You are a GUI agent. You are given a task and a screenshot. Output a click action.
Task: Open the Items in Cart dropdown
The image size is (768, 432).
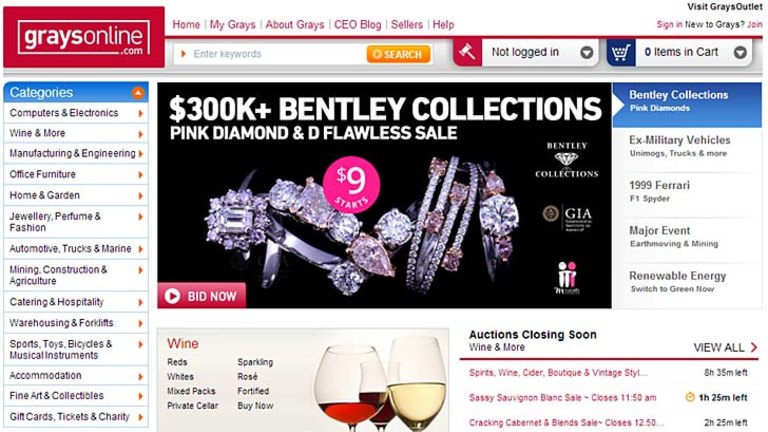point(740,52)
